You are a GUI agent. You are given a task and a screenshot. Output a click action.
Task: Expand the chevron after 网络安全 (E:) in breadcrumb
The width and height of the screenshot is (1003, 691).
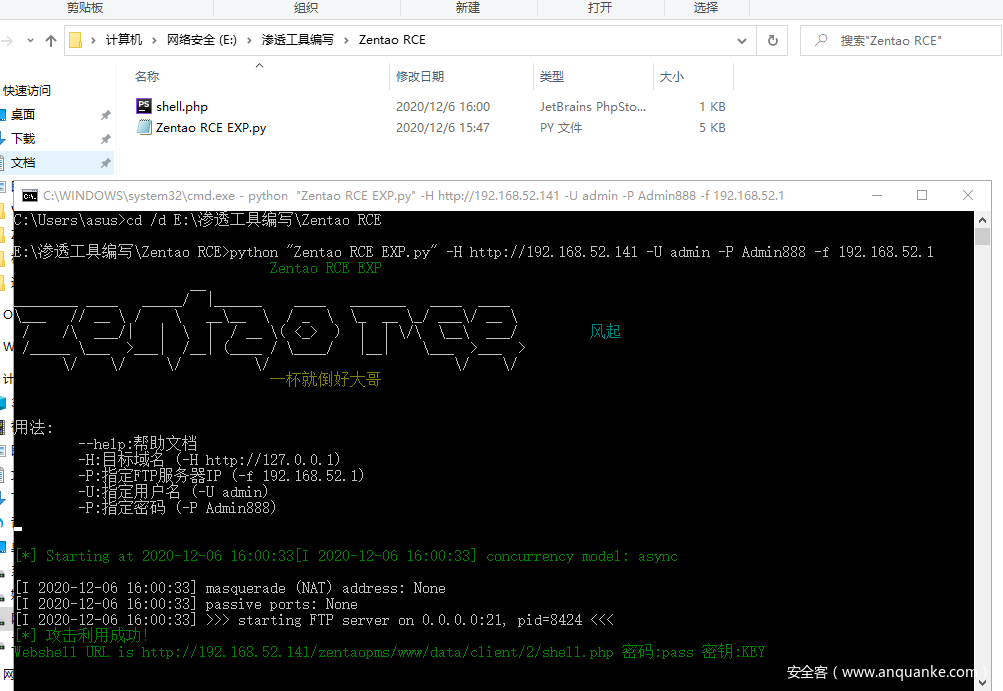[249, 40]
